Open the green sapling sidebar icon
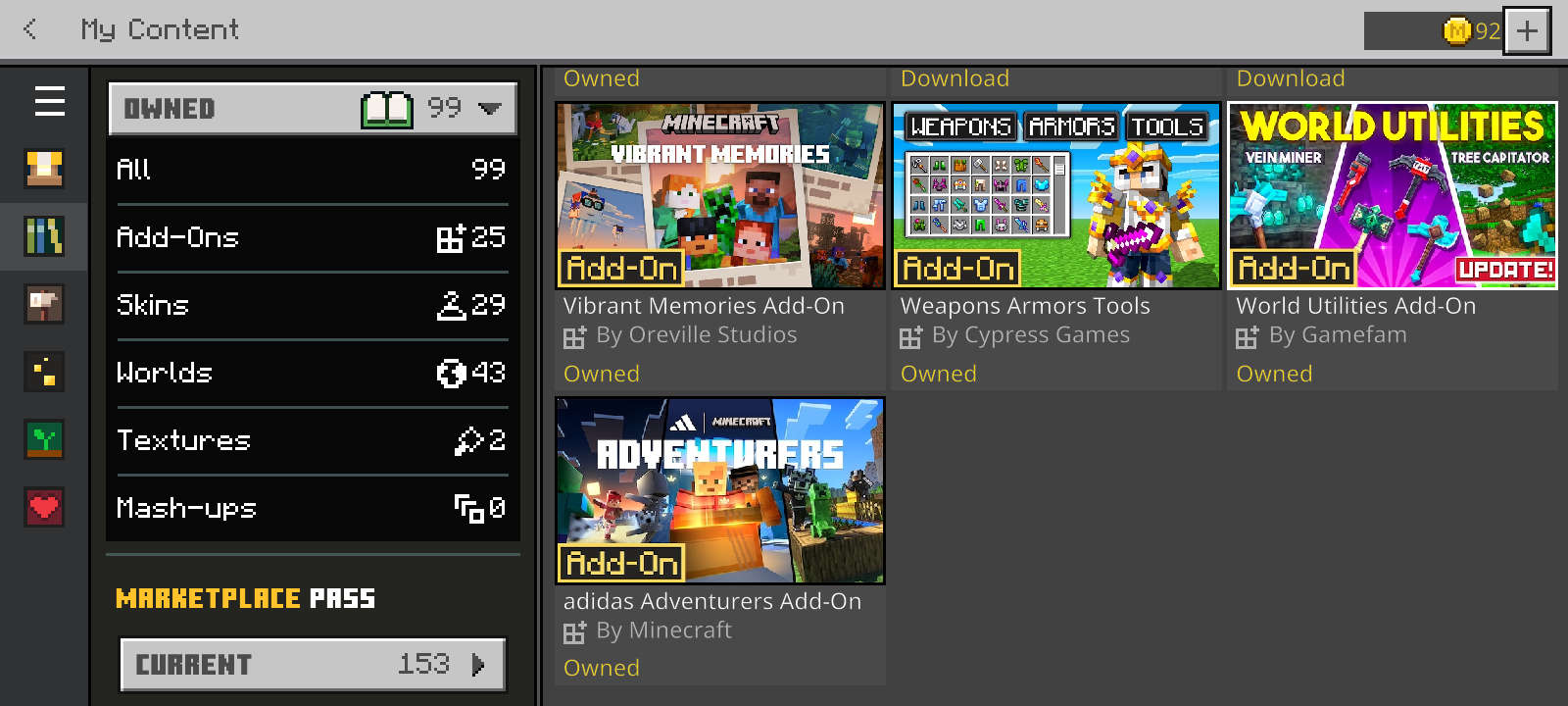 point(44,439)
